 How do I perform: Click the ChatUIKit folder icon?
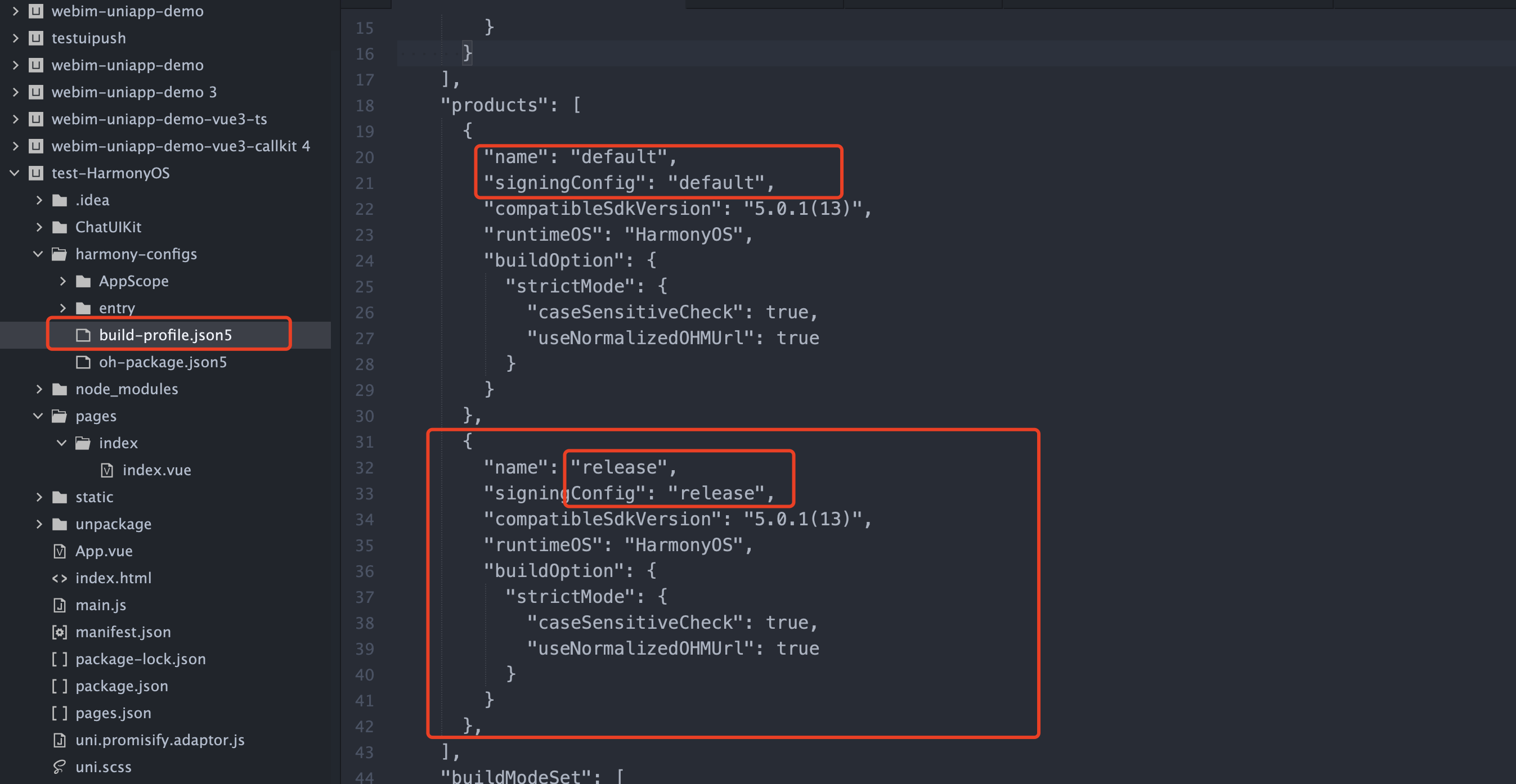[x=60, y=227]
